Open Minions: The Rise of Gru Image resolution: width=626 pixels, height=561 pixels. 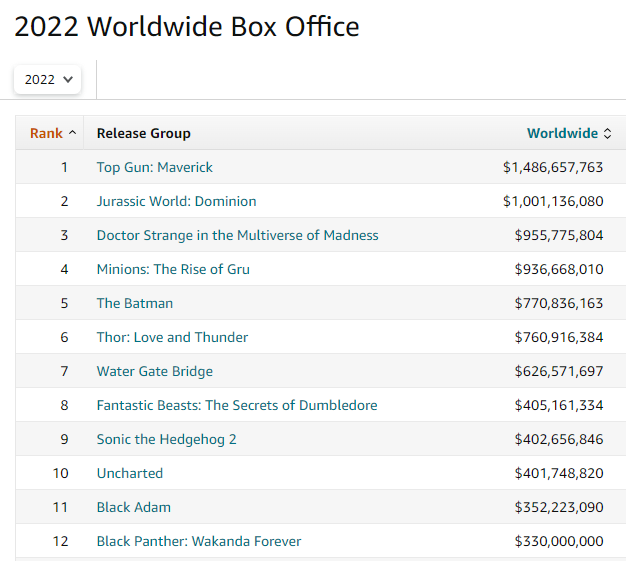(173, 269)
